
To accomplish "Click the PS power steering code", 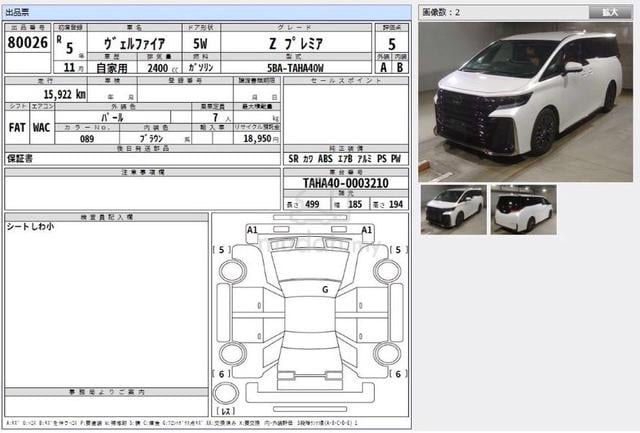I will tap(382, 159).
